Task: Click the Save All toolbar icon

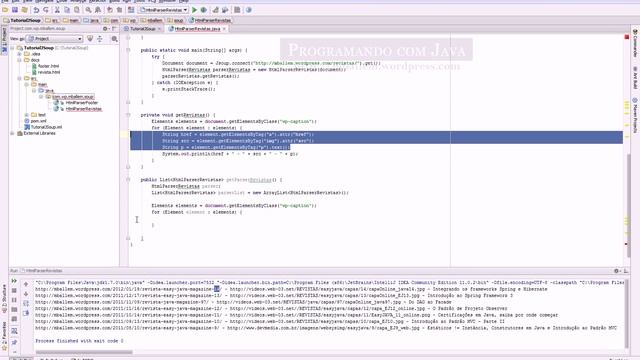Action: [x=15, y=10]
